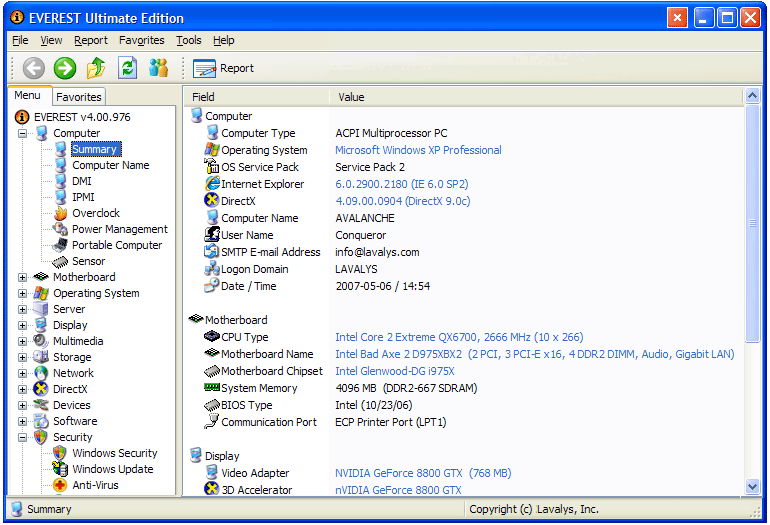Open the View menu
The width and height of the screenshot is (770, 525).
click(51, 40)
